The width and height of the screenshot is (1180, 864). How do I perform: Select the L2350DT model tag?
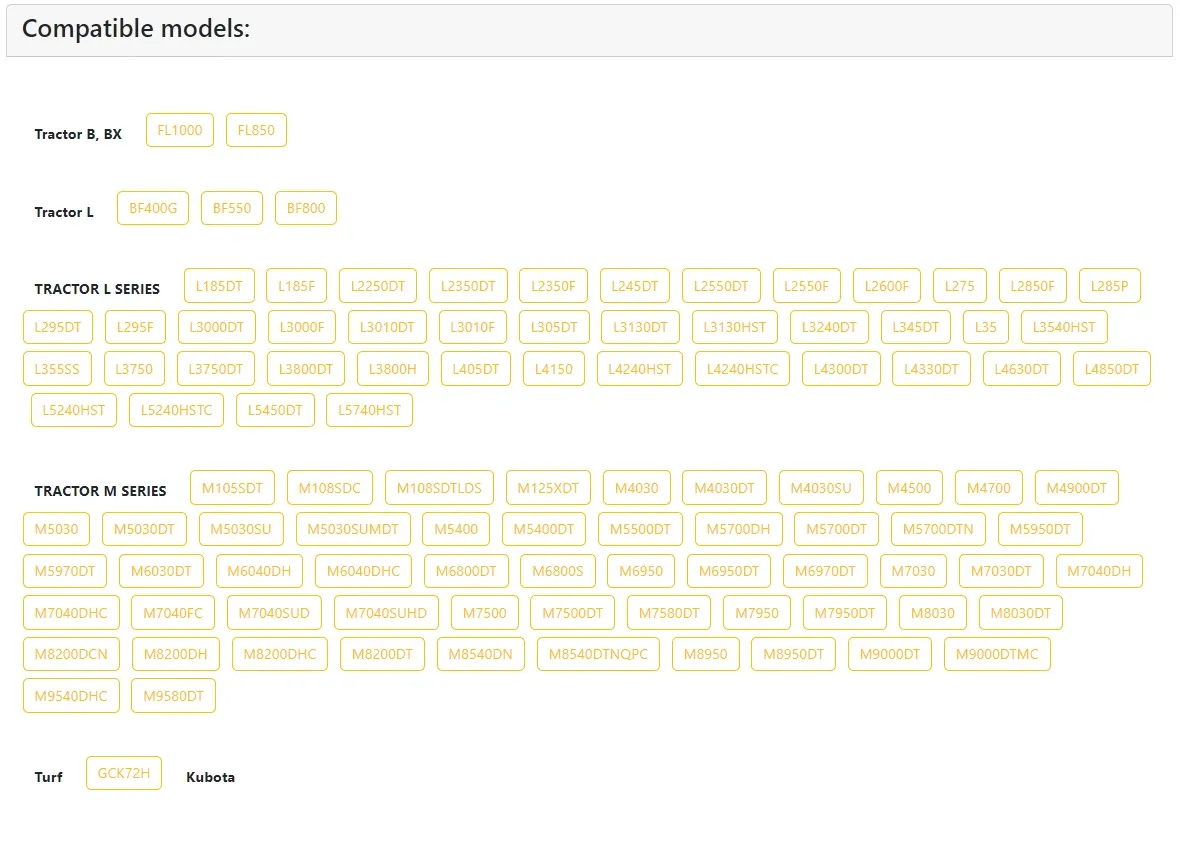pyautogui.click(x=468, y=286)
